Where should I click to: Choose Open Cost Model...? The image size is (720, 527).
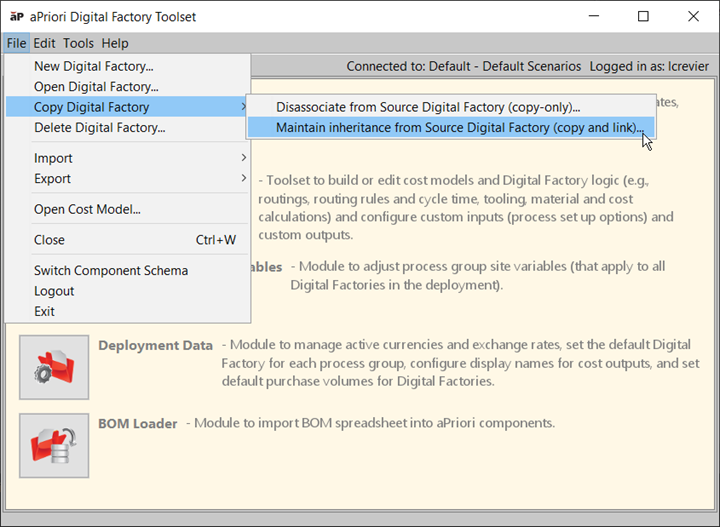[128, 209]
